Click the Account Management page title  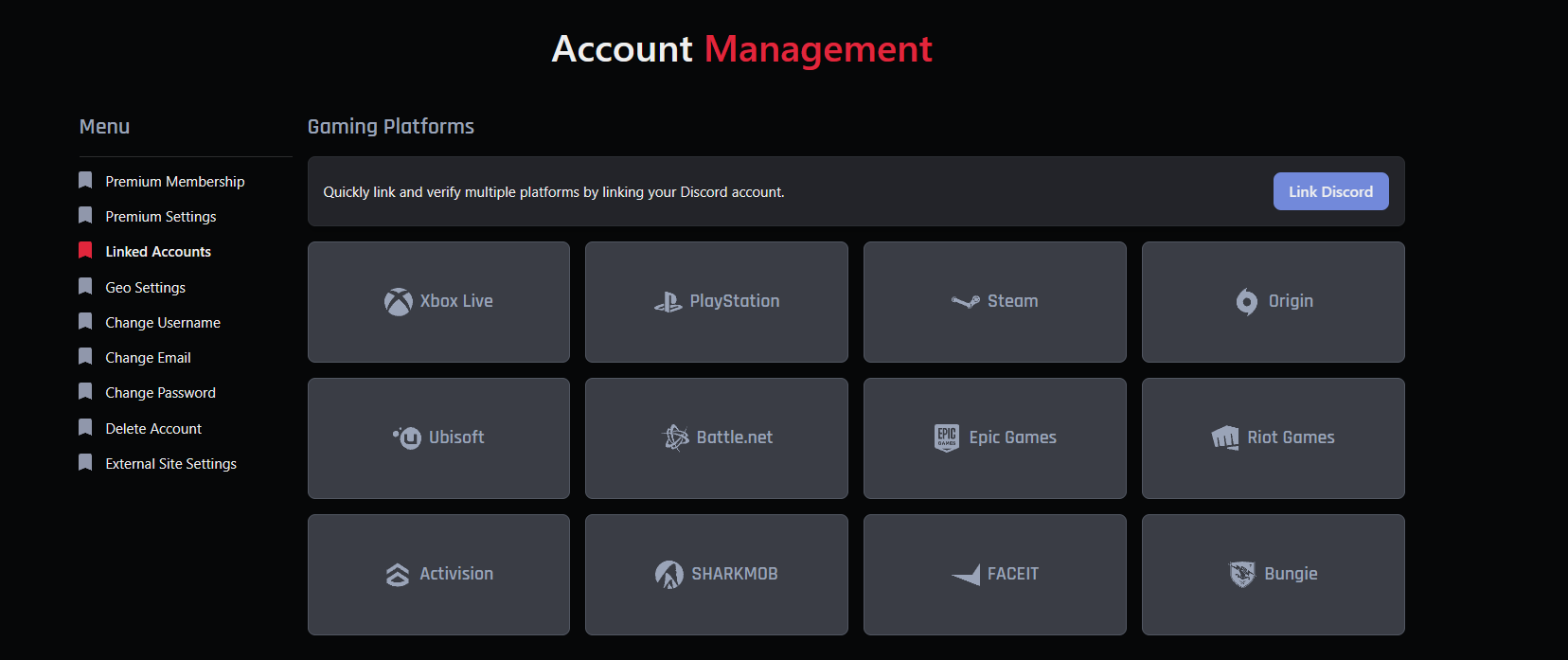click(x=742, y=49)
